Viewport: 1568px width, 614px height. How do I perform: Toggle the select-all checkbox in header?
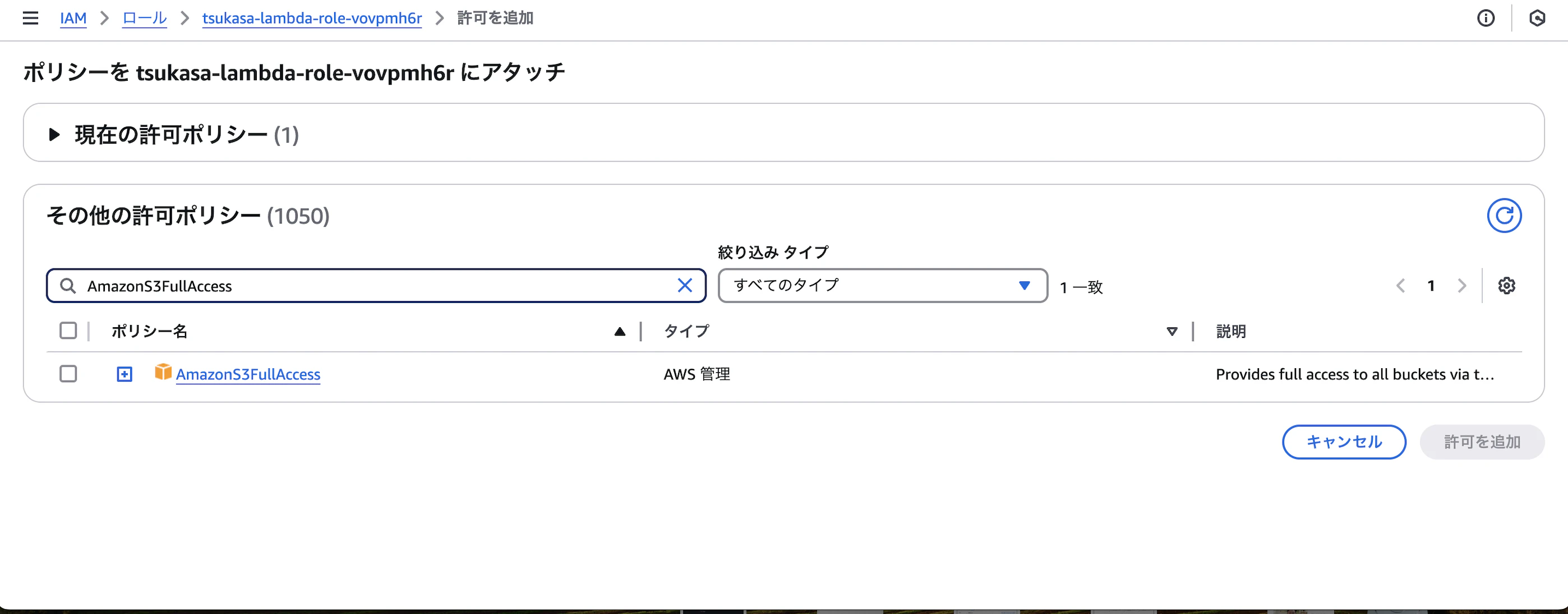[x=68, y=330]
